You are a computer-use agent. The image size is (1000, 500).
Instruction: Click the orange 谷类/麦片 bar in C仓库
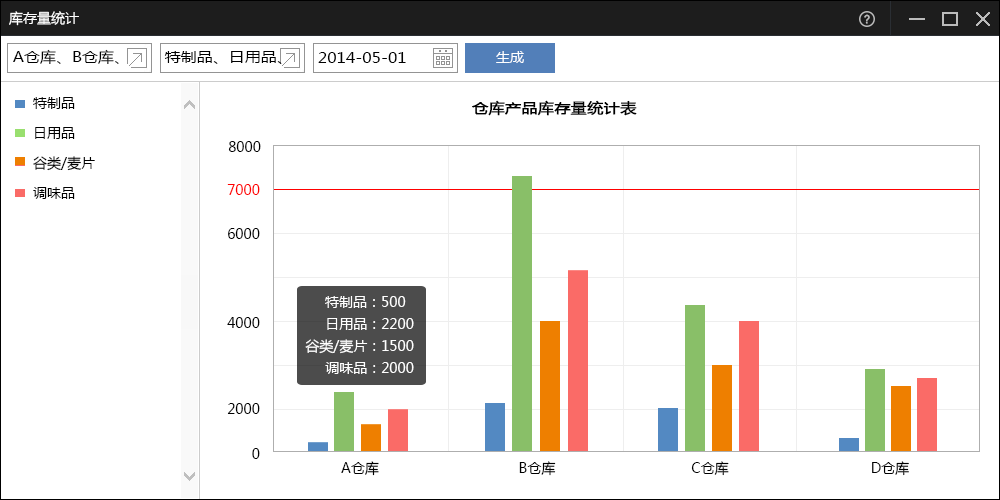tap(722, 408)
